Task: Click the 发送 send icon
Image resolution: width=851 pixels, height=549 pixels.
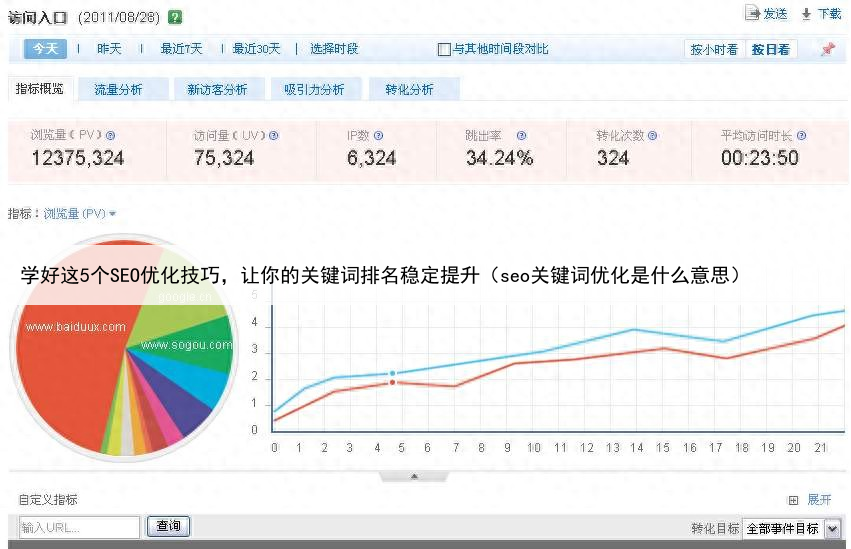Action: point(752,13)
